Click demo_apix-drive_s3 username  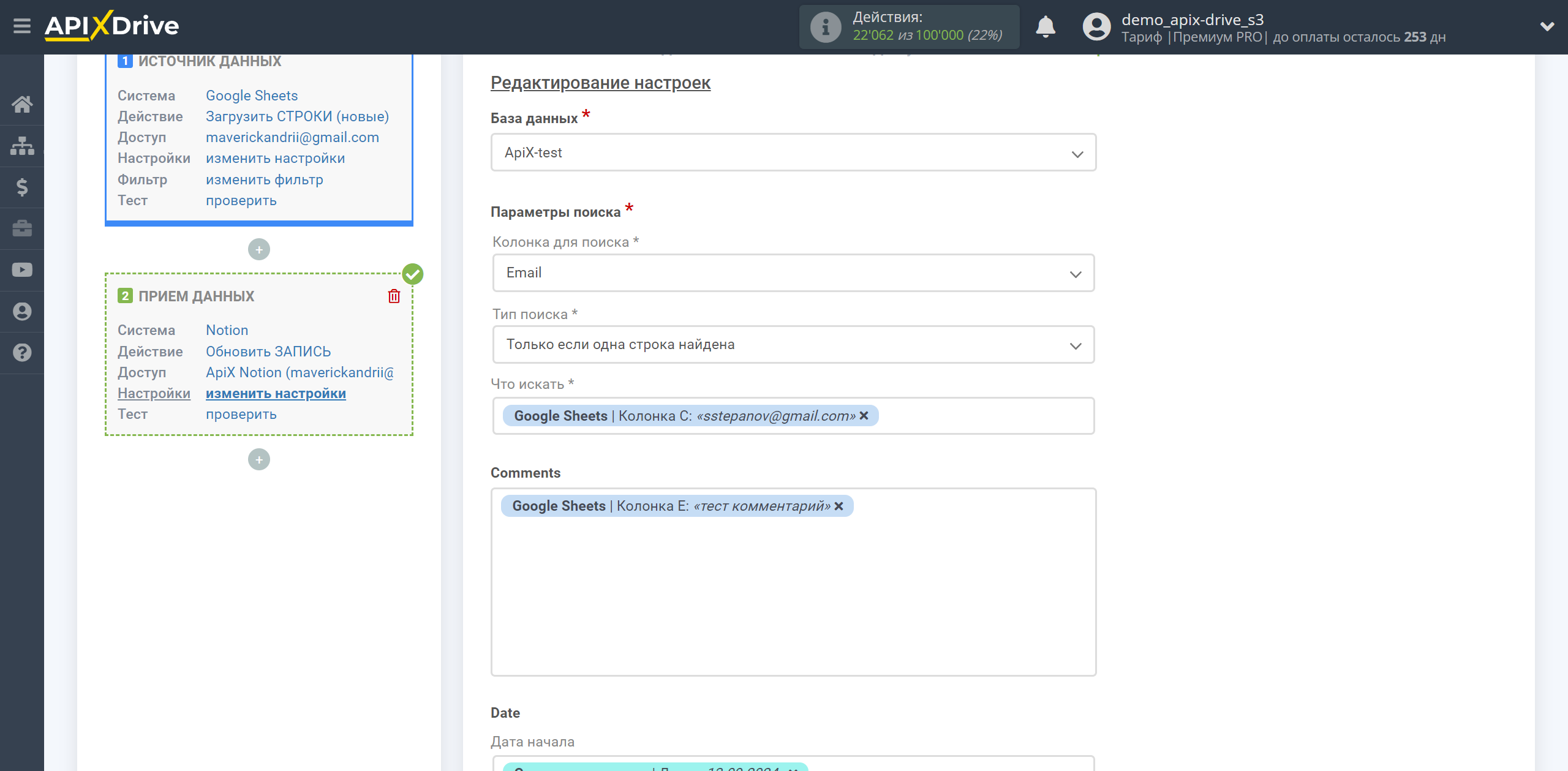coord(1193,20)
